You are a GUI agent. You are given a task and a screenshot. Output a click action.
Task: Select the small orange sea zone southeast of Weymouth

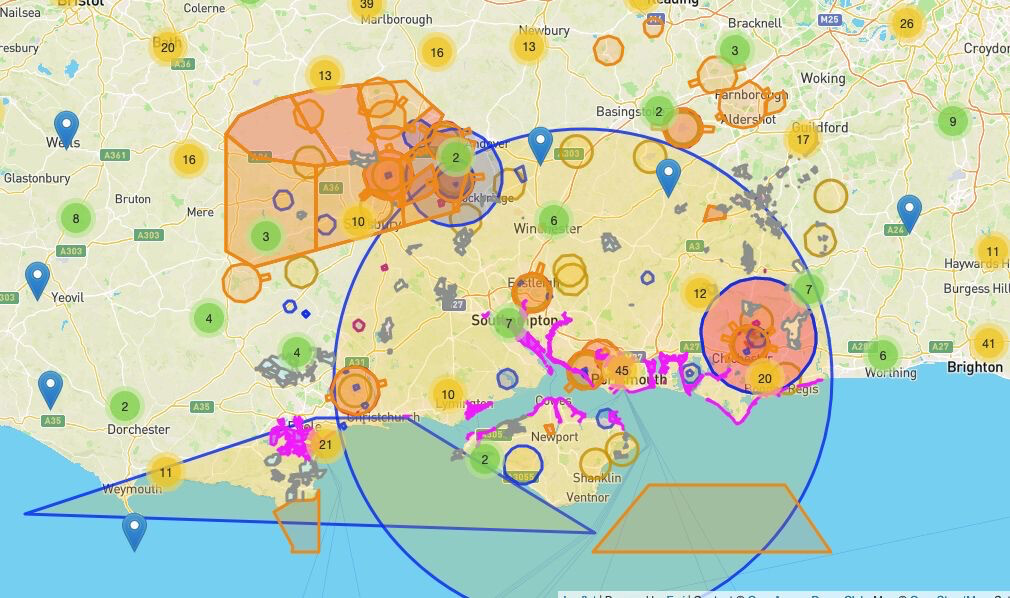(x=299, y=524)
